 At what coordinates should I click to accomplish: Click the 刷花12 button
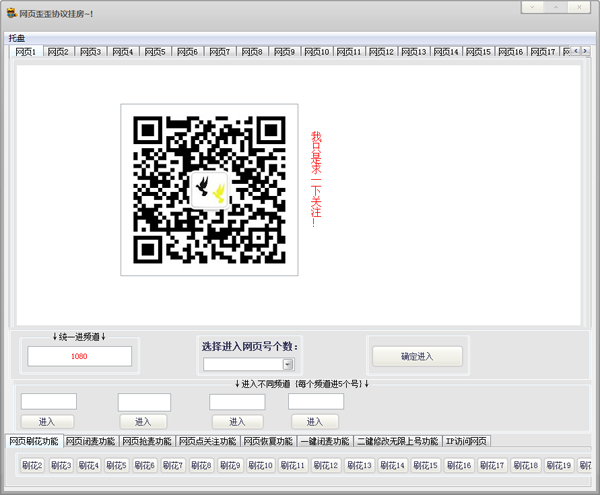[326, 465]
